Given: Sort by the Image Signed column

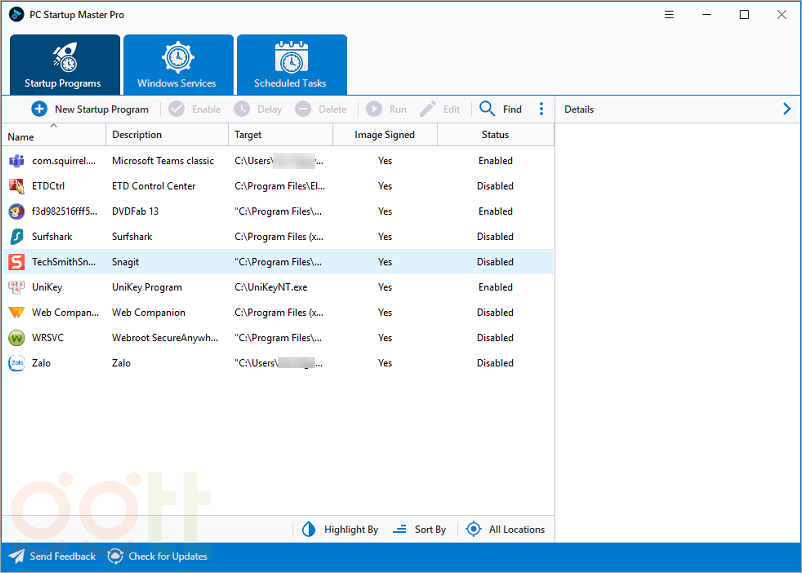Looking at the screenshot, I should pyautogui.click(x=384, y=135).
